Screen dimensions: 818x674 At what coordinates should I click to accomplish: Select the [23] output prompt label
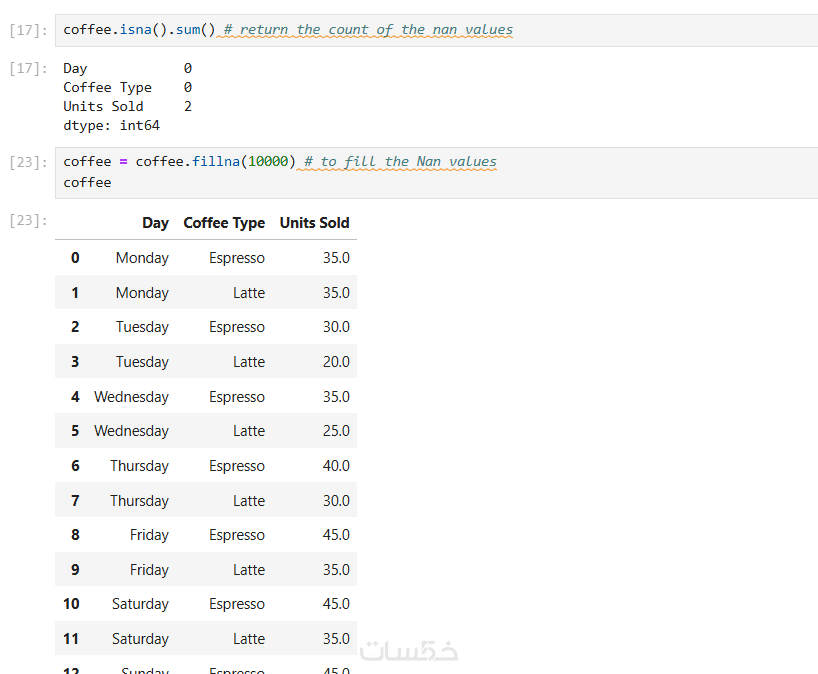click(x=27, y=220)
